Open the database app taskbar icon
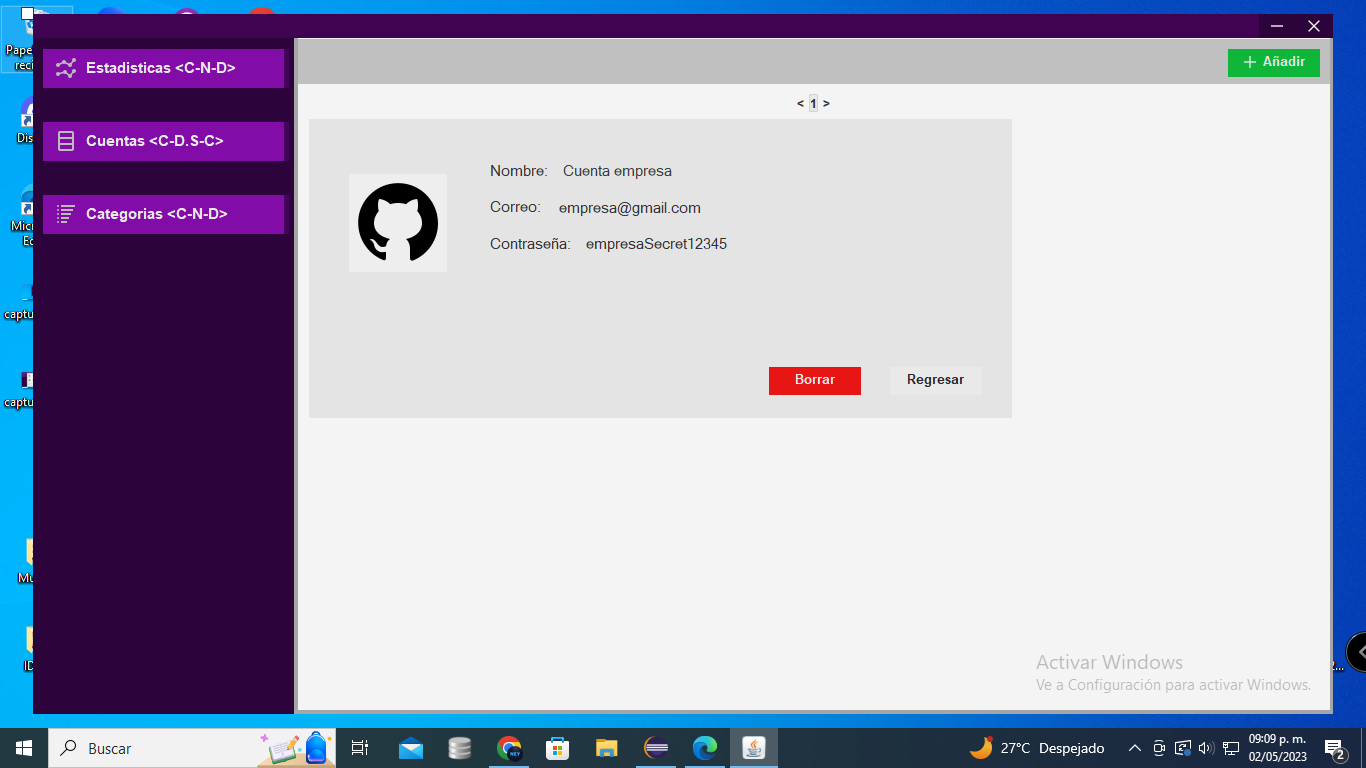The height and width of the screenshot is (768, 1366). tap(460, 748)
